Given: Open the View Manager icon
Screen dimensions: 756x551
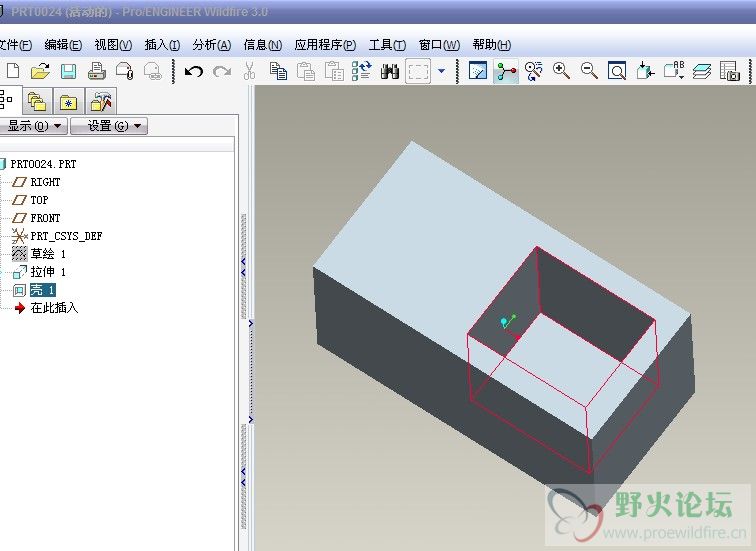Looking at the screenshot, I should coord(730,71).
